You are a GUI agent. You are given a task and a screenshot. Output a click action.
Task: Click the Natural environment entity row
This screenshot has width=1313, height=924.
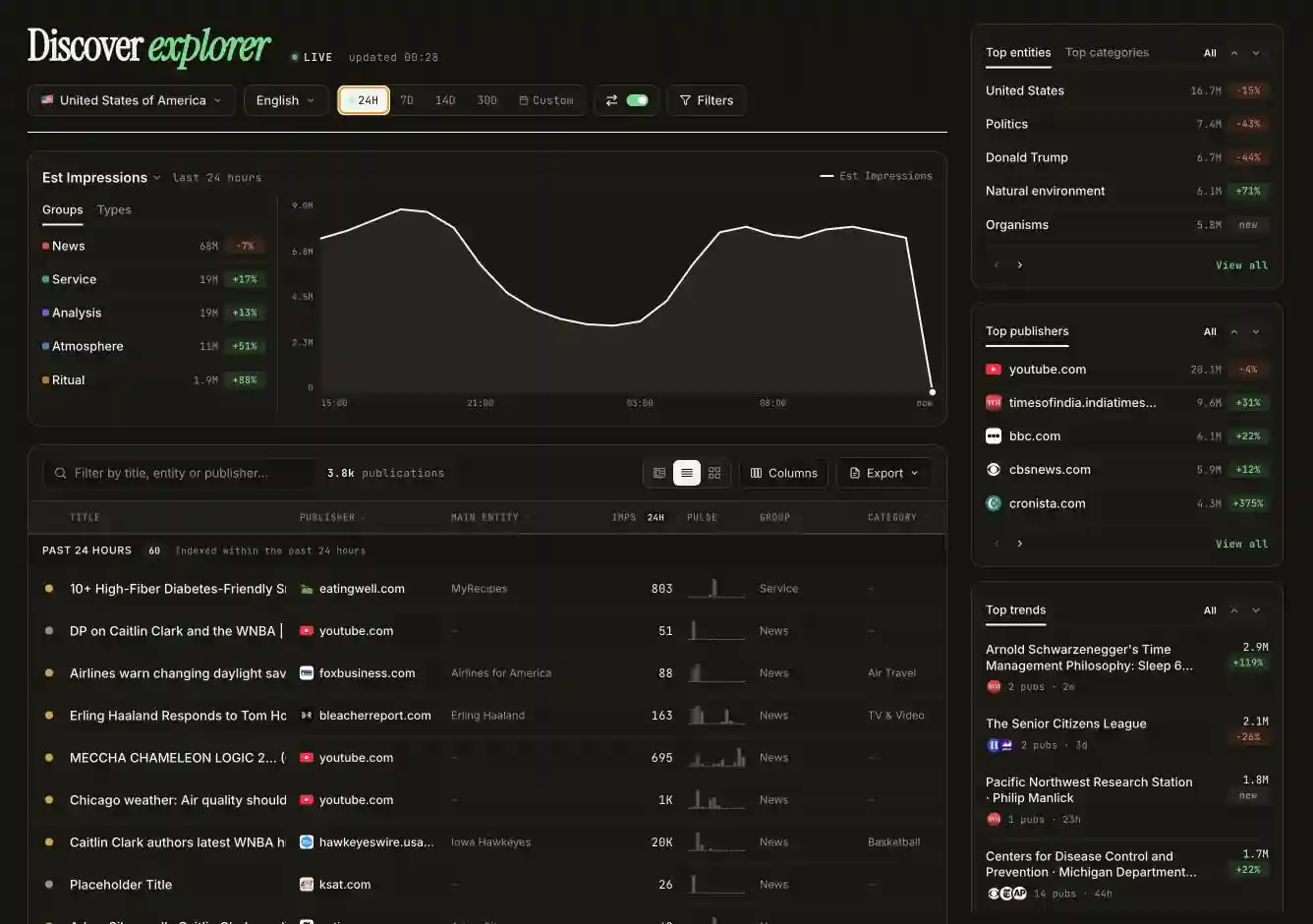coord(1127,191)
